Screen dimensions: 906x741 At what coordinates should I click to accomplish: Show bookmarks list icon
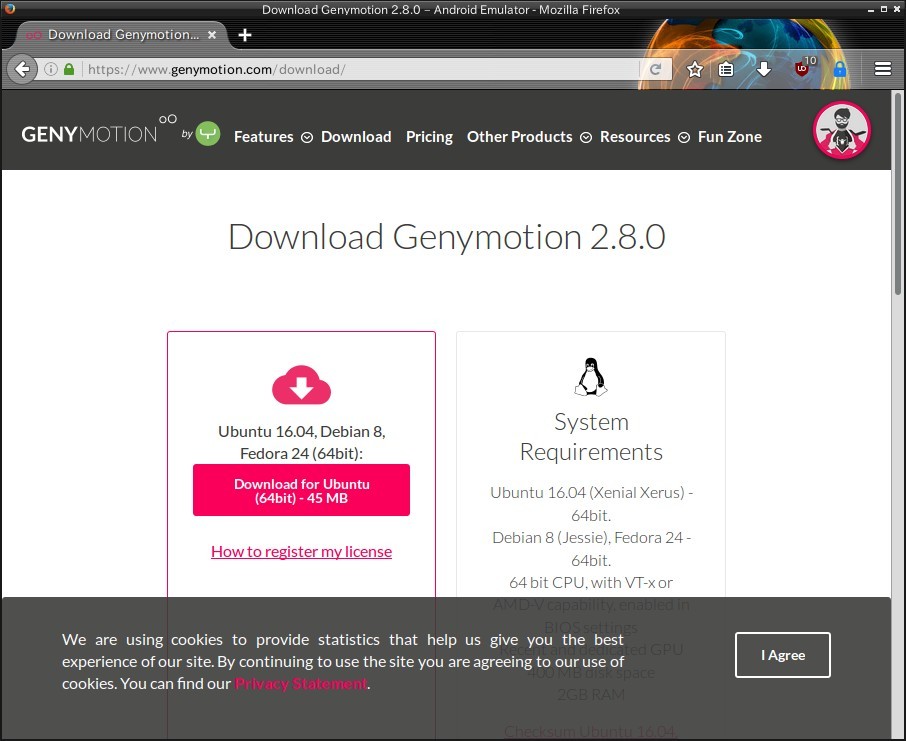[726, 69]
